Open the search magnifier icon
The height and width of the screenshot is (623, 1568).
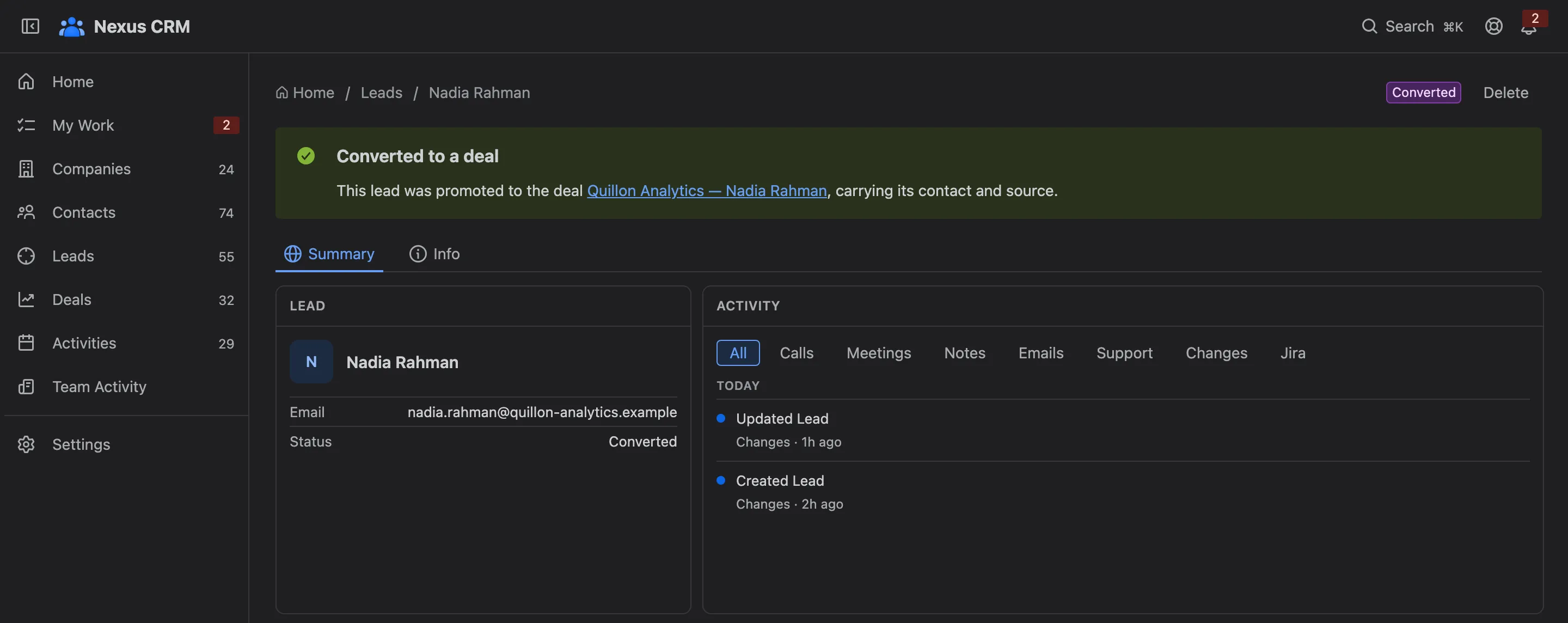click(1369, 26)
